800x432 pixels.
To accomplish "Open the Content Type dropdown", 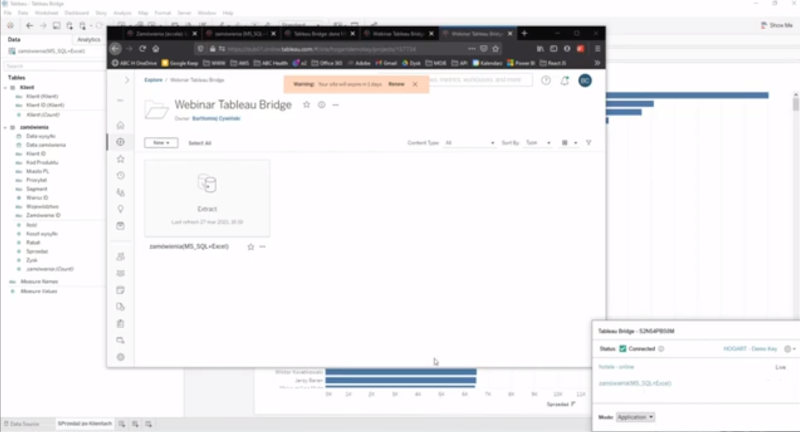I will pos(469,143).
